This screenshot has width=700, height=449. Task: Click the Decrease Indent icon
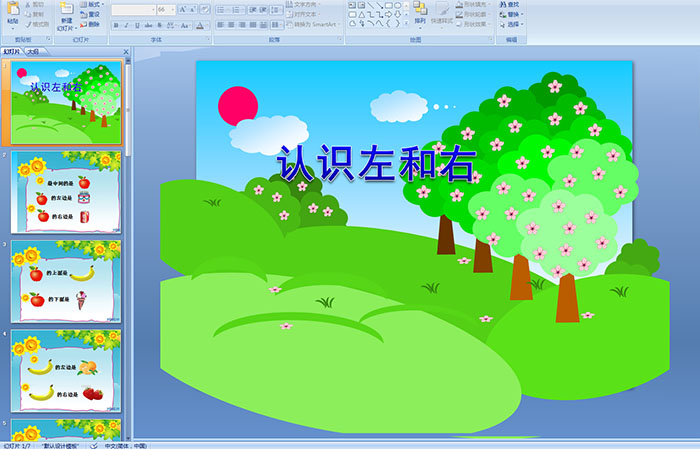point(253,10)
